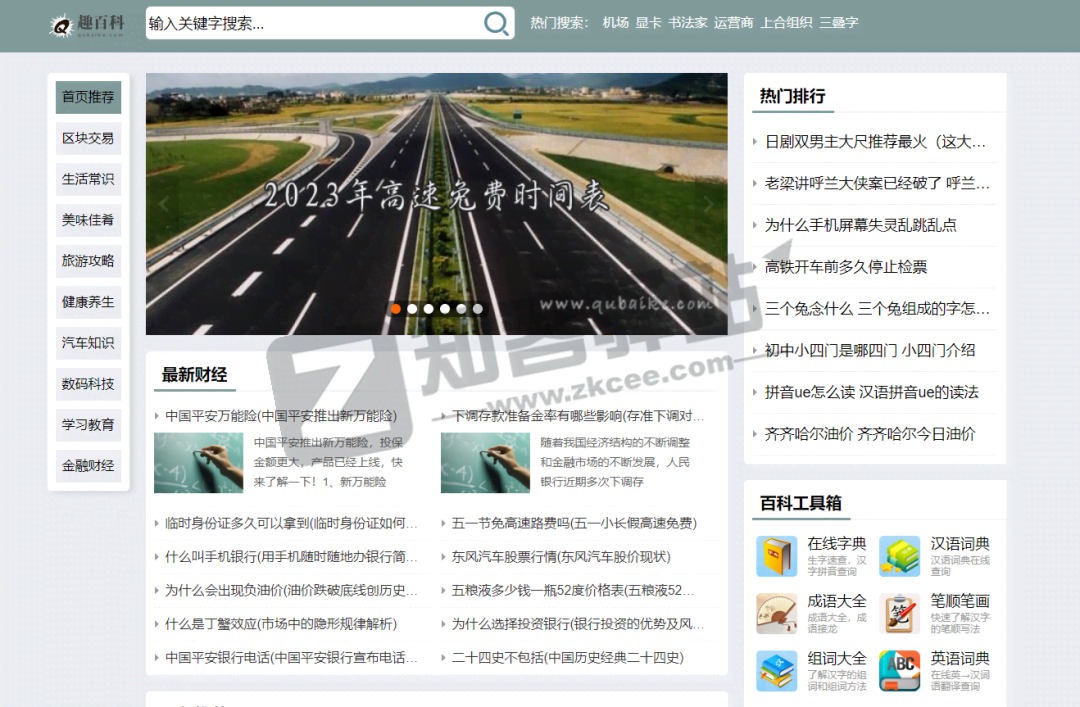Image resolution: width=1080 pixels, height=707 pixels.
Task: Open the 组词大全 tool icon
Action: [x=776, y=671]
